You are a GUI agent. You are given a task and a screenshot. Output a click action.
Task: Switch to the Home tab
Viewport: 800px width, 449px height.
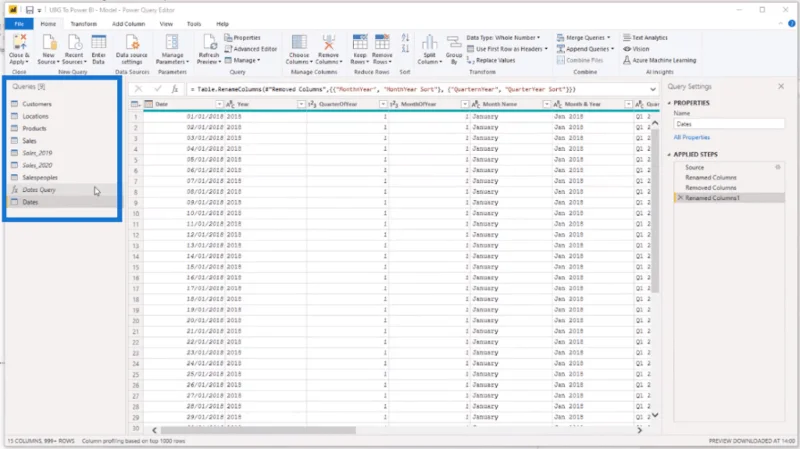[48, 24]
